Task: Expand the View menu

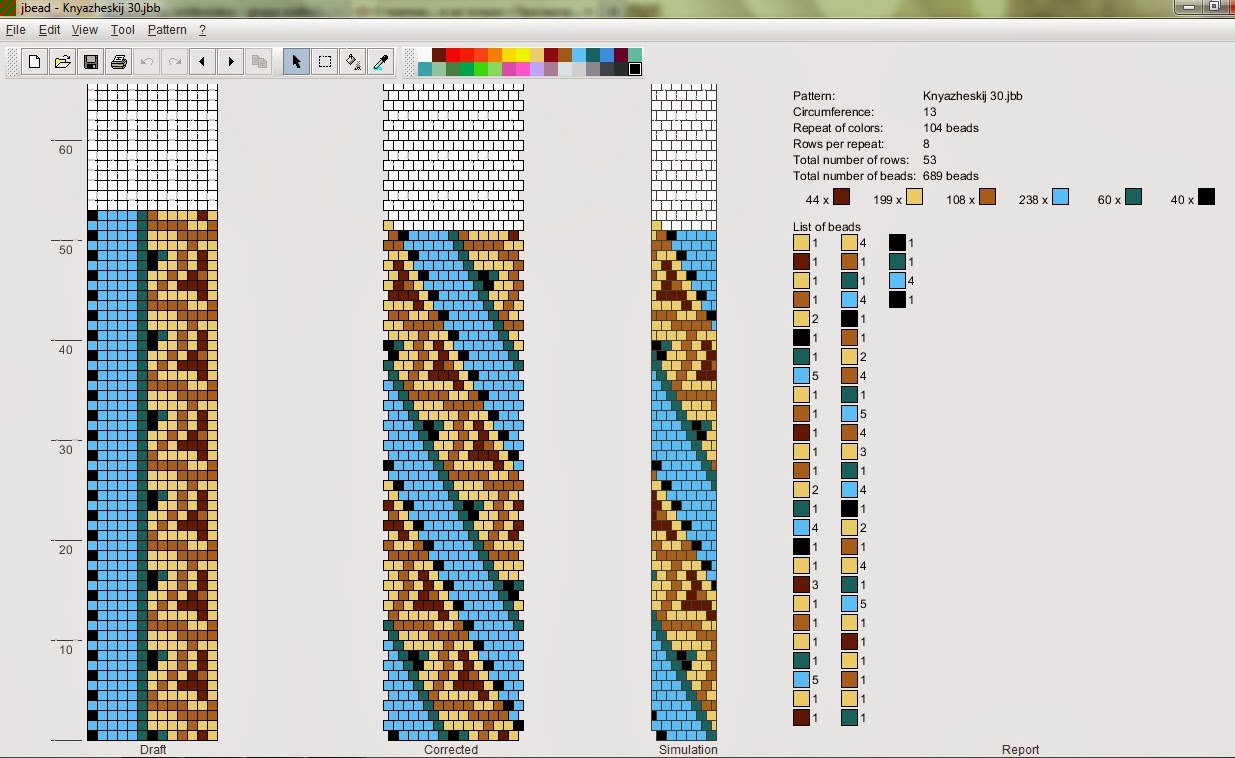Action: (x=85, y=30)
